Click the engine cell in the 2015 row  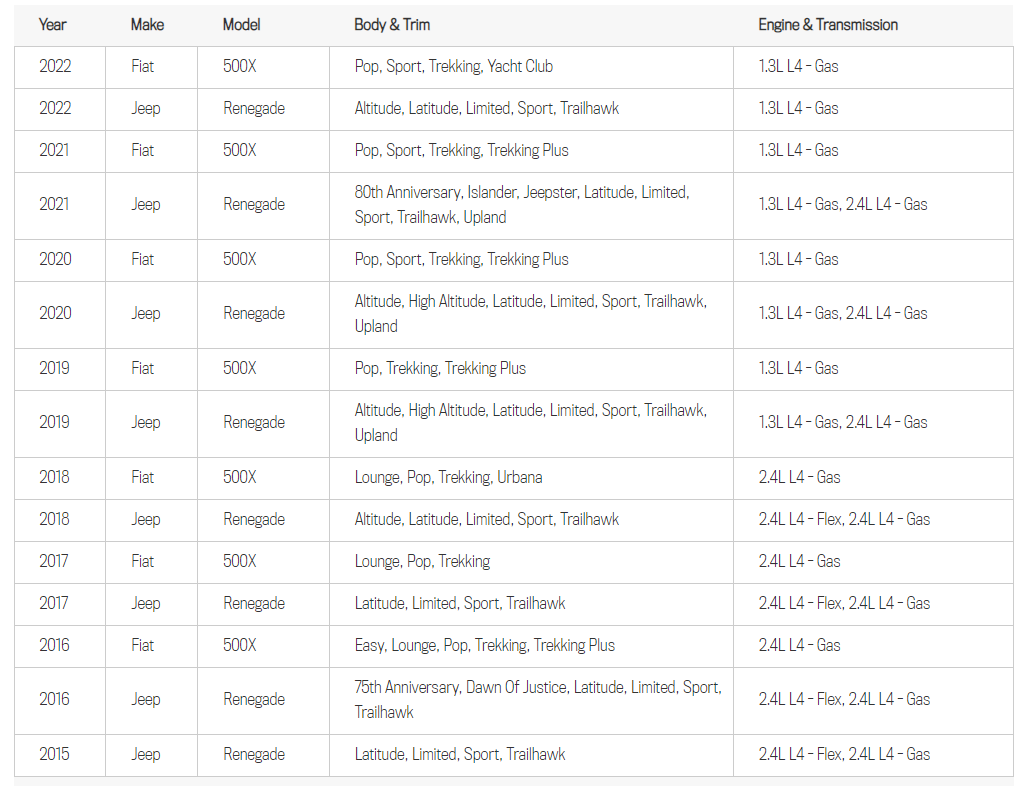coord(843,755)
